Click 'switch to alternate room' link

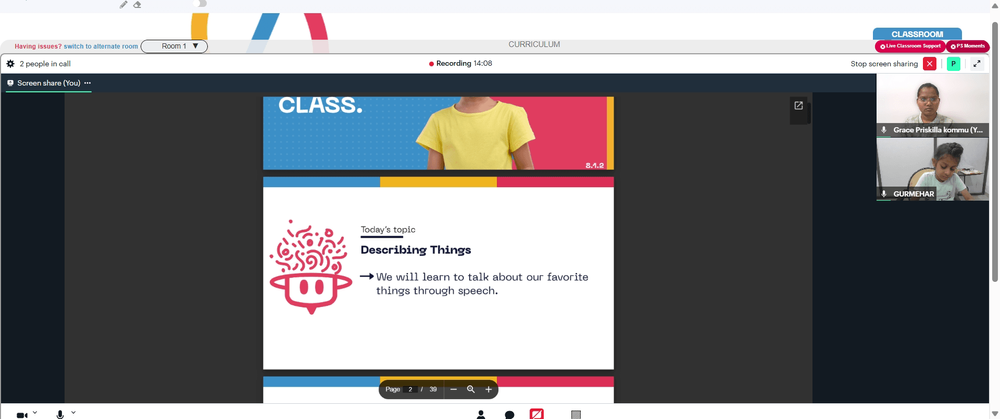pos(101,47)
